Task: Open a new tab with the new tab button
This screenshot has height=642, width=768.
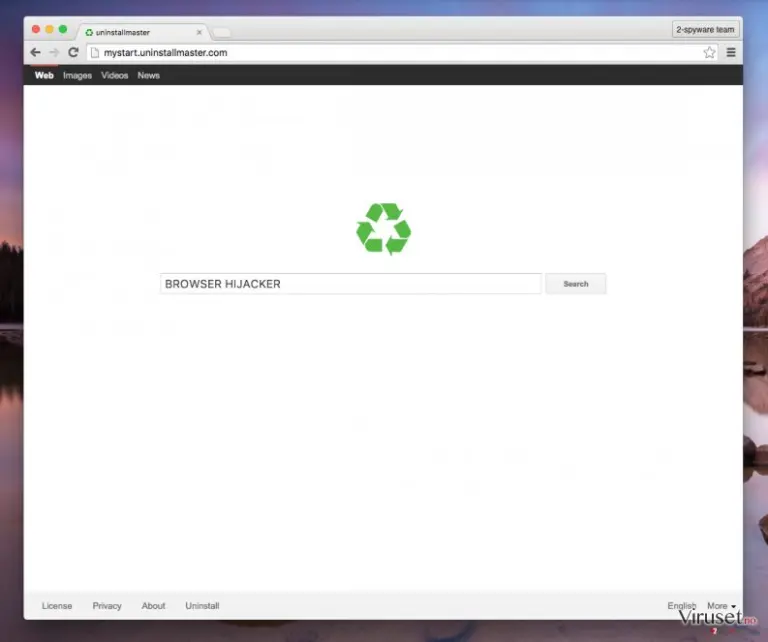Action: (221, 32)
